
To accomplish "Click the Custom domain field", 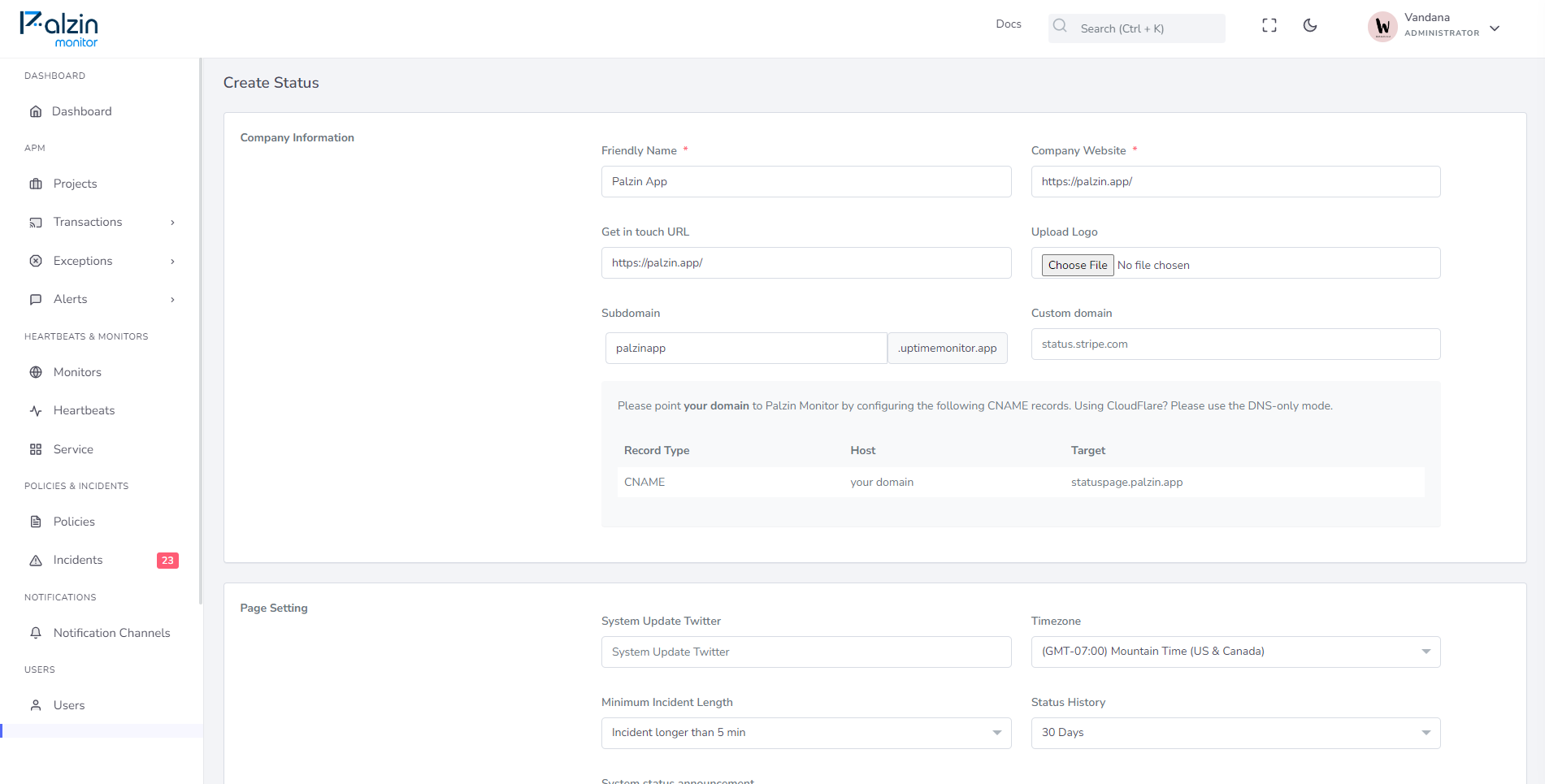I will pos(1235,344).
